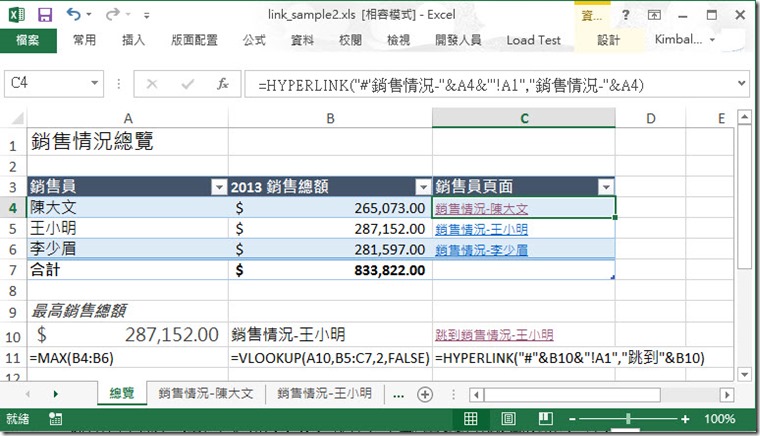Click vertical scrollbar up arrow
Screen dimensions: 760x436
click(744, 117)
